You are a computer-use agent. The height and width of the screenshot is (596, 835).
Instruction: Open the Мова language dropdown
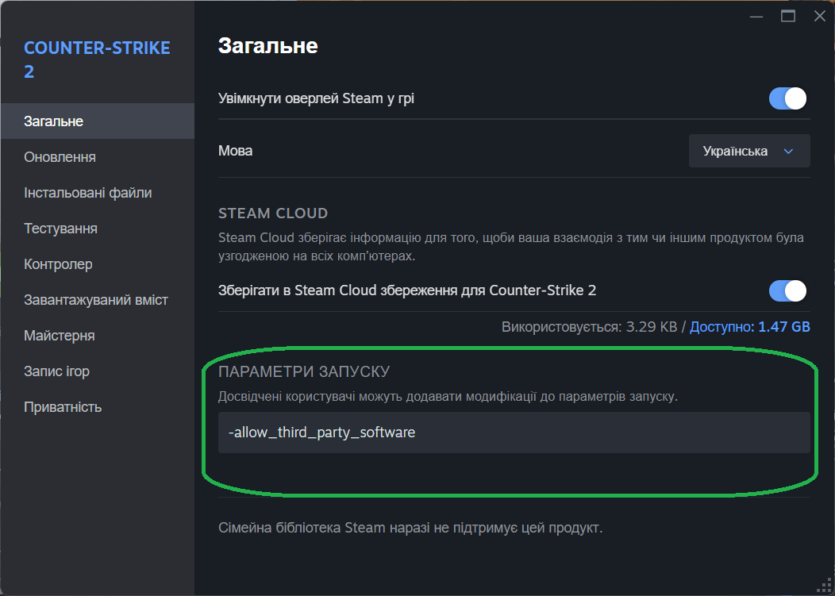pos(749,151)
